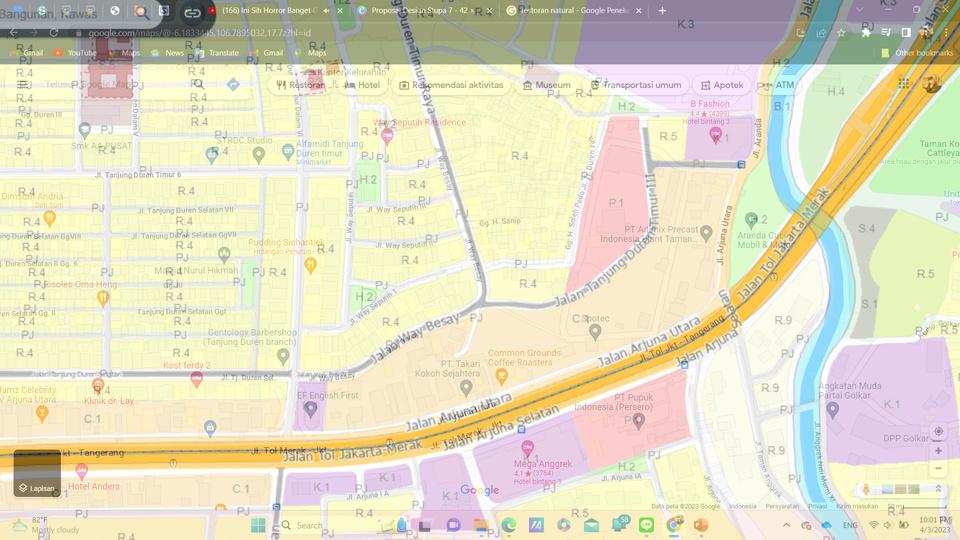The height and width of the screenshot is (540, 960).
Task: Open the Google Maps hamburger menu
Action: tap(23, 84)
